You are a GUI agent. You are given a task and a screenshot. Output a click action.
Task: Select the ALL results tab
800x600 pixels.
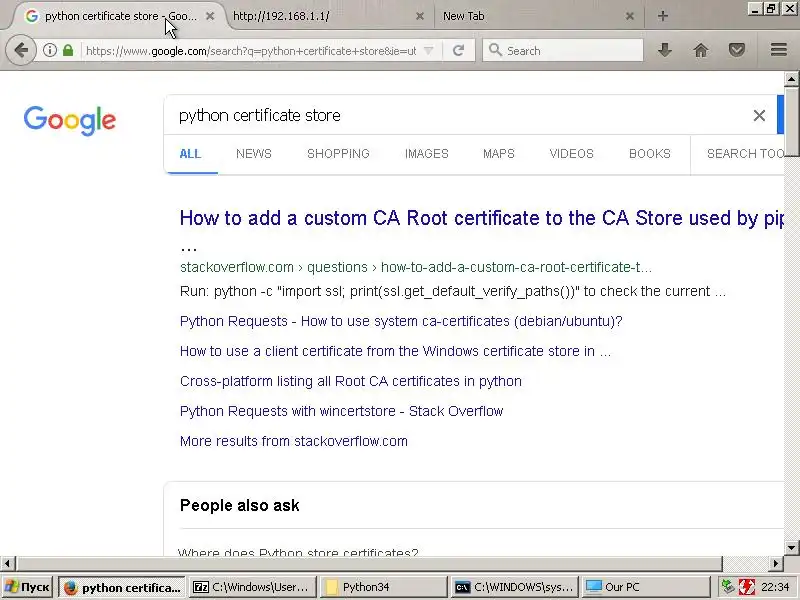[x=190, y=154]
